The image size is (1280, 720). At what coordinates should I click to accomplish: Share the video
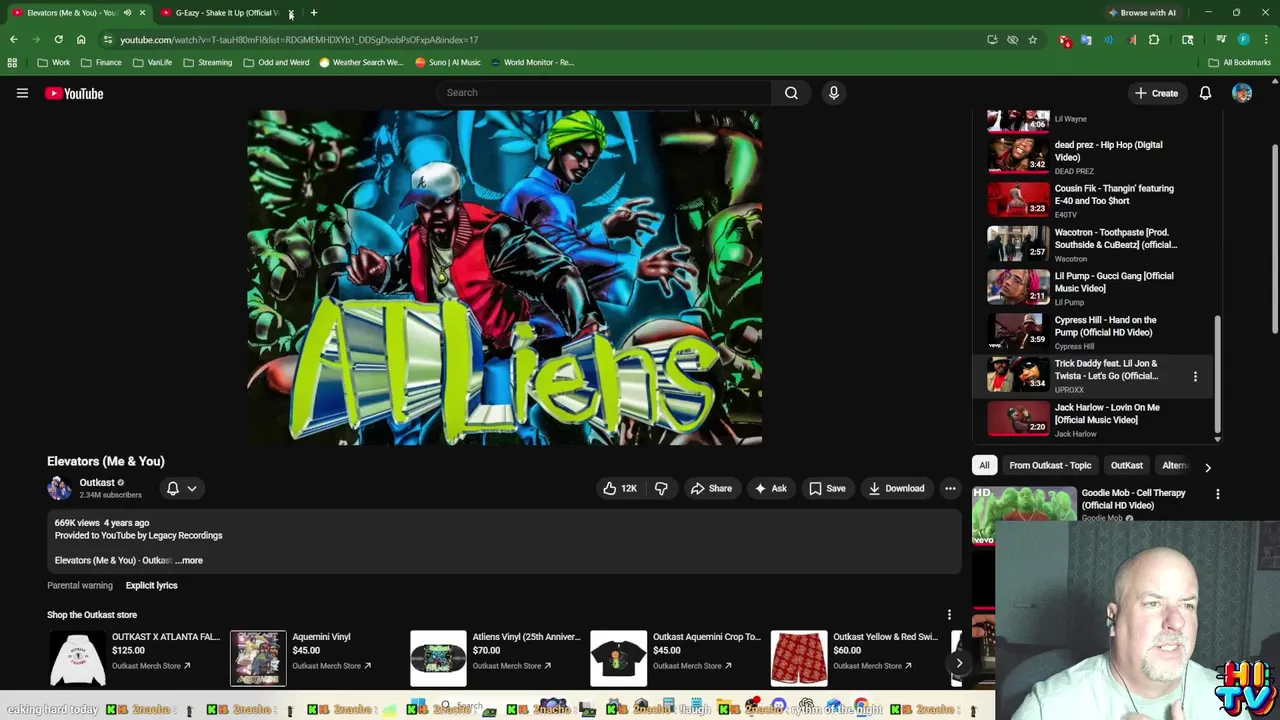click(x=711, y=488)
